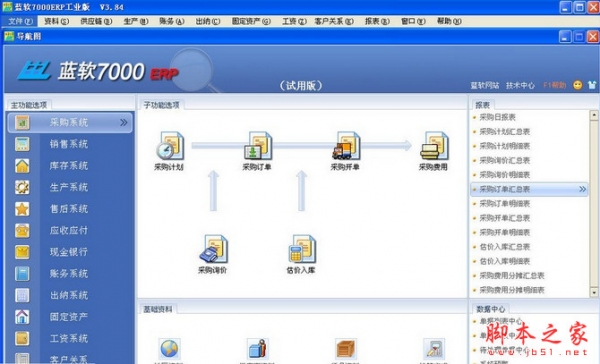Click the 账务系统 book icon
The width and height of the screenshot is (600, 364).
[x=22, y=274]
